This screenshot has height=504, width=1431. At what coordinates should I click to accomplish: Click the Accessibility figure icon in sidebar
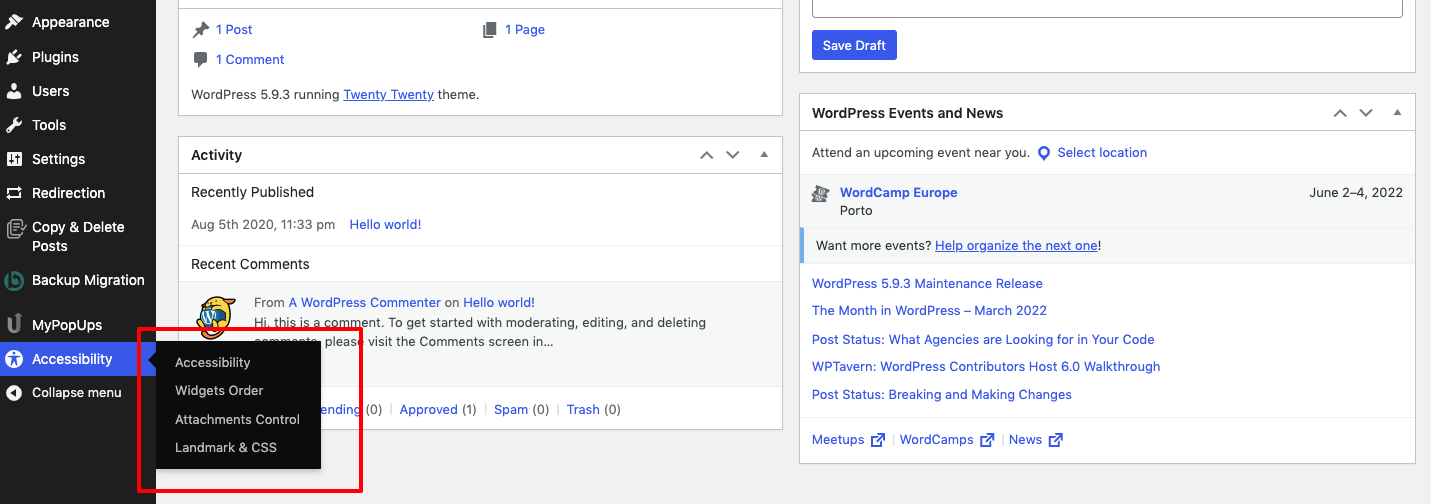click(x=14, y=359)
